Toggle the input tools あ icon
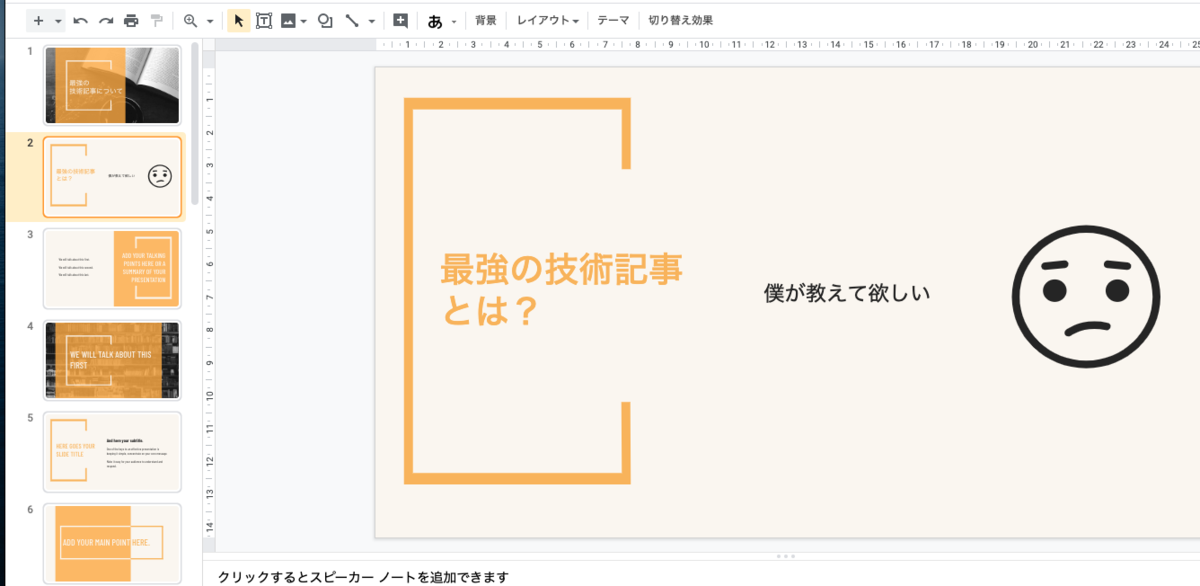Viewport: 1200px width, 586px height. 432,19
